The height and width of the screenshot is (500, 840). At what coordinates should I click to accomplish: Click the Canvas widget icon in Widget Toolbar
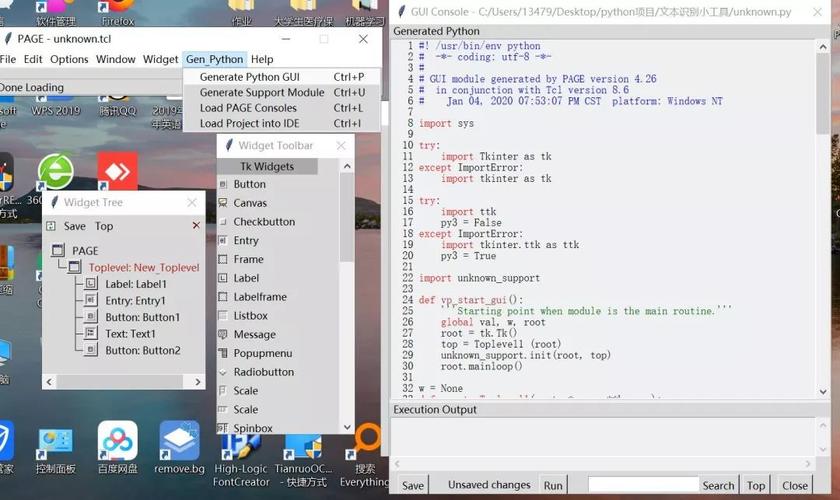(x=223, y=203)
